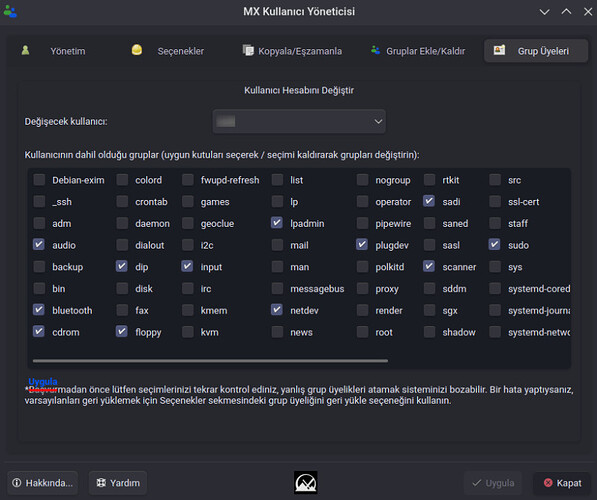Uncheck the sudo group checkbox
597x500 pixels.
coord(495,244)
